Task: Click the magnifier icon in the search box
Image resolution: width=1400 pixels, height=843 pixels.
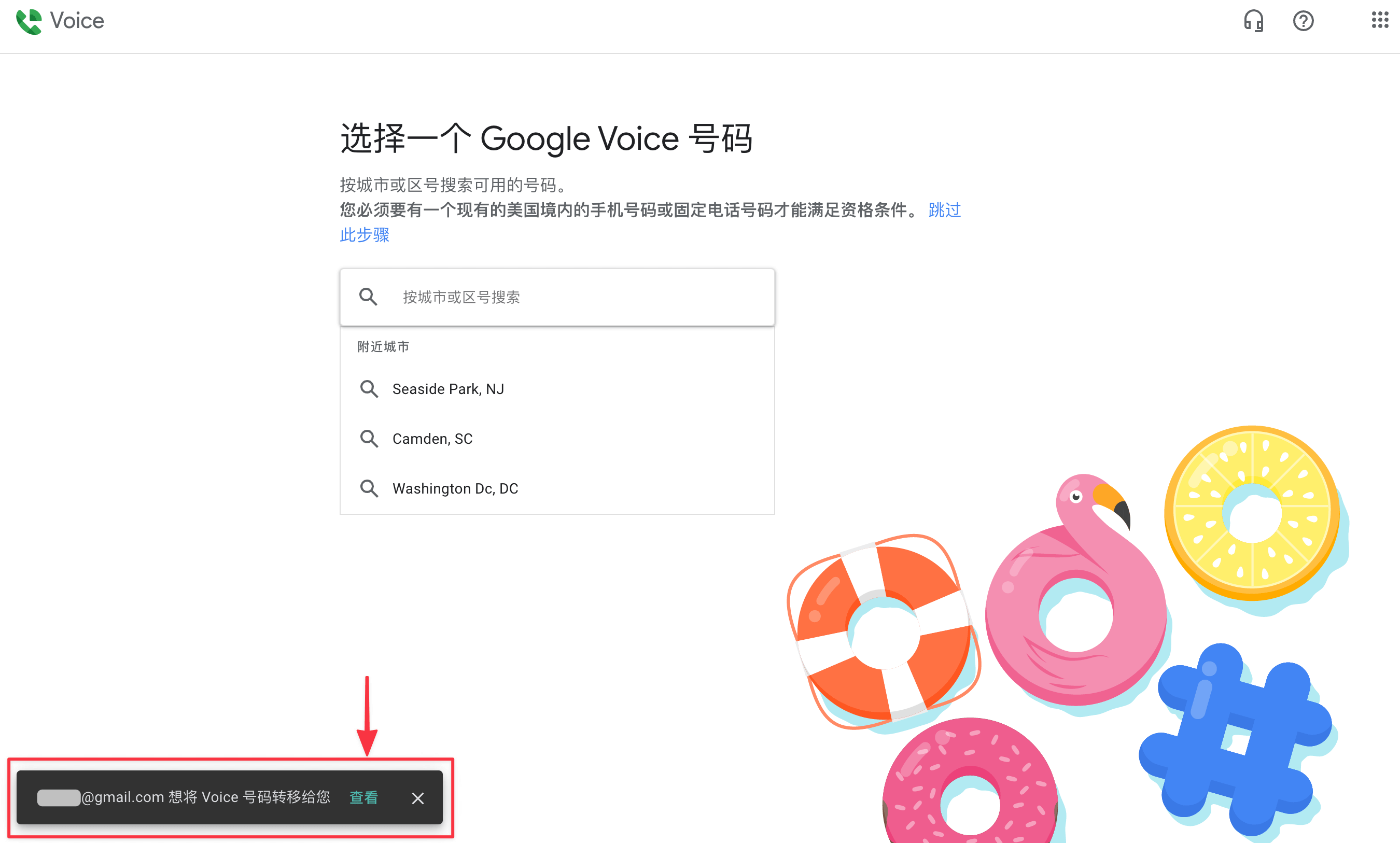Action: (368, 297)
